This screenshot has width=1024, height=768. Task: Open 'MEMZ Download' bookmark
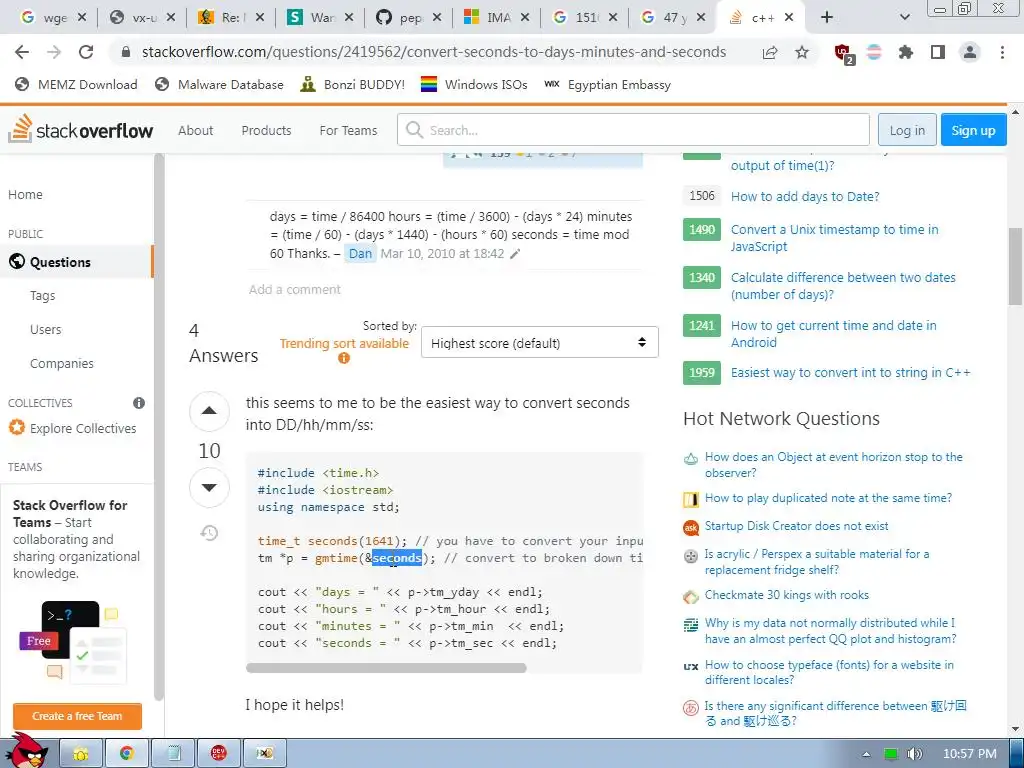[x=76, y=84]
